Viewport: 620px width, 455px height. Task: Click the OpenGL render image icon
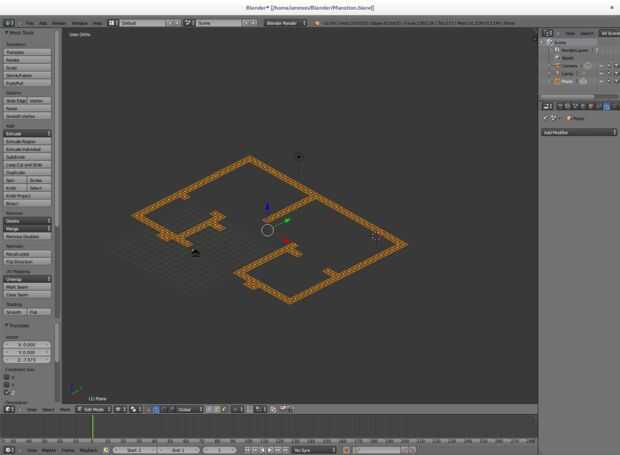click(273, 409)
